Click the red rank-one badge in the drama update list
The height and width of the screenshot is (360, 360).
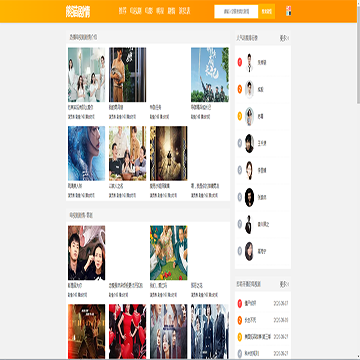point(240,304)
